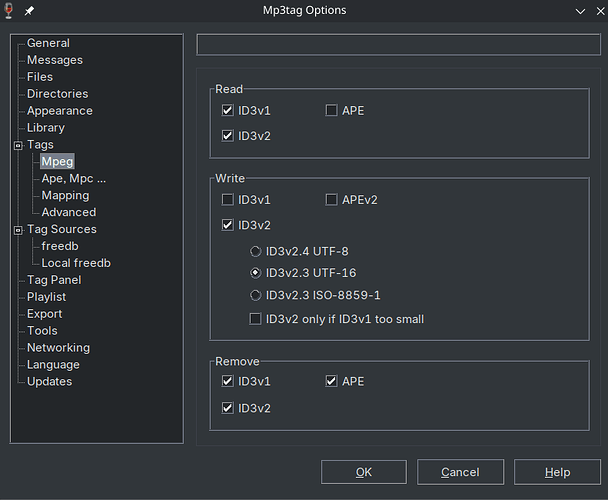
Task: Open the Tools options page
Action: 42,331
